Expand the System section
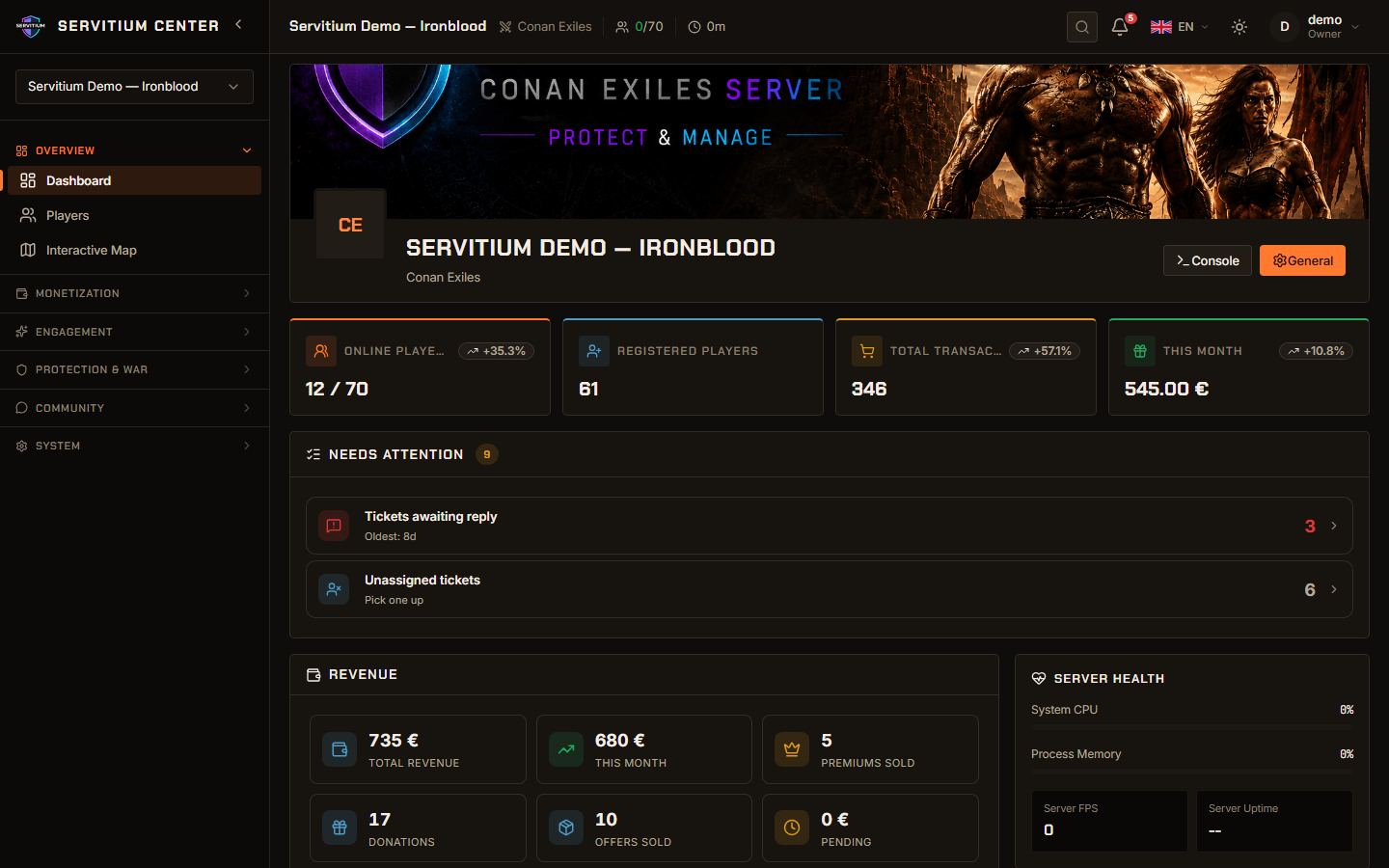The width and height of the screenshot is (1389, 868). [134, 446]
